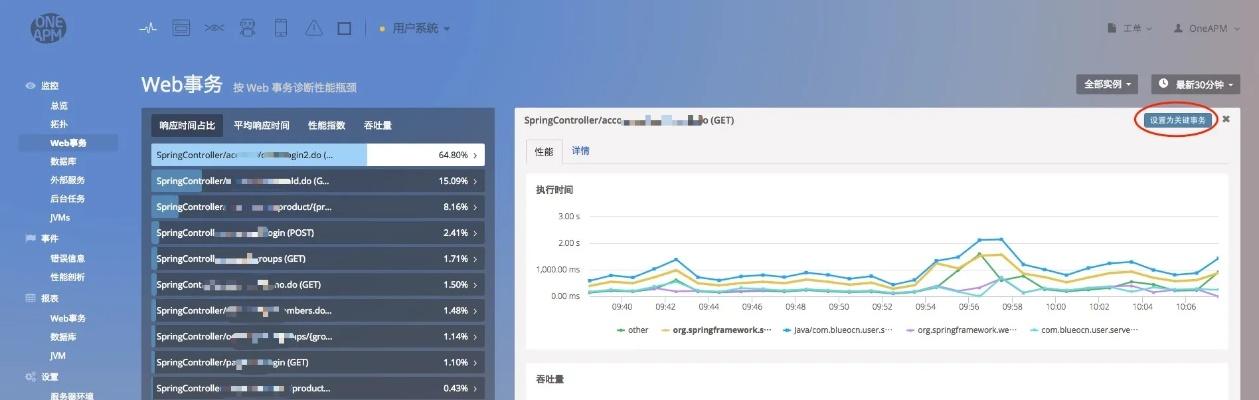The width and height of the screenshot is (1259, 400).
Task: Open the 全部实例 instance filter dropdown
Action: coord(1109,85)
